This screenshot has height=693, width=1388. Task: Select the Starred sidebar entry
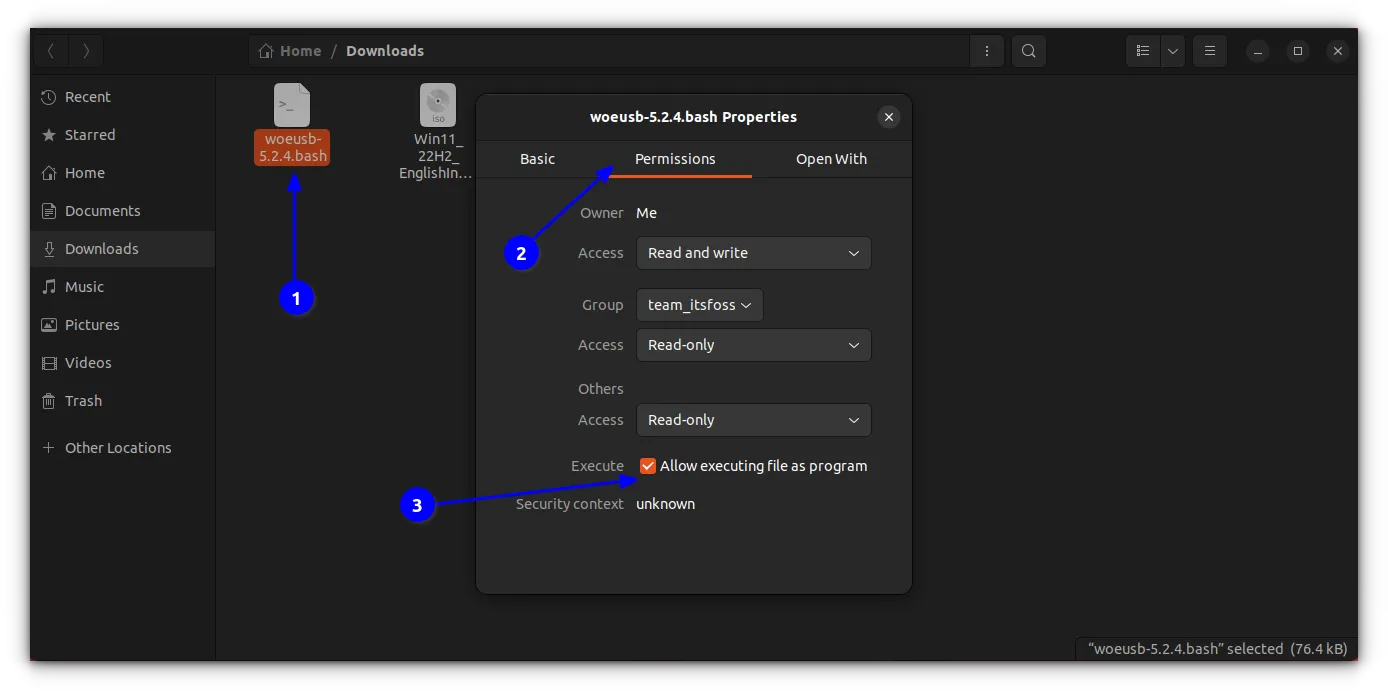click(x=89, y=135)
